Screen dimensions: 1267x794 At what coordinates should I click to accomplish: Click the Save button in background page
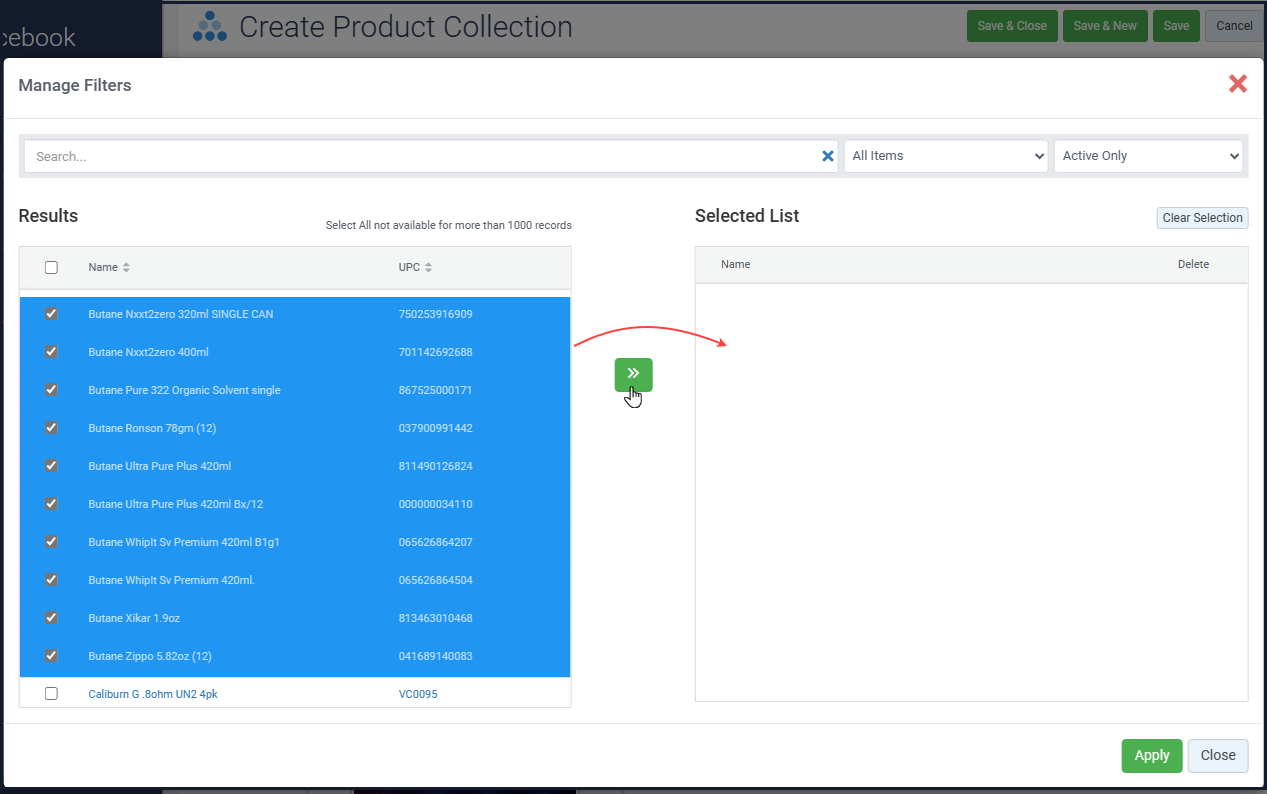point(1176,26)
